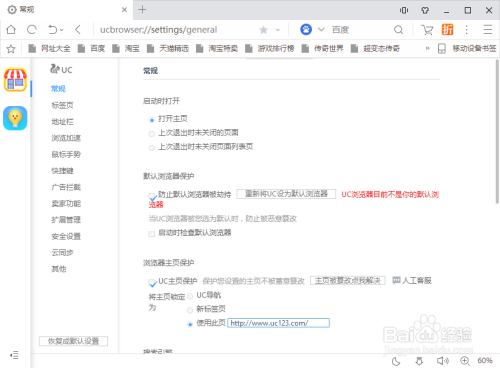Select 使用此页 homepage radio option

point(190,324)
